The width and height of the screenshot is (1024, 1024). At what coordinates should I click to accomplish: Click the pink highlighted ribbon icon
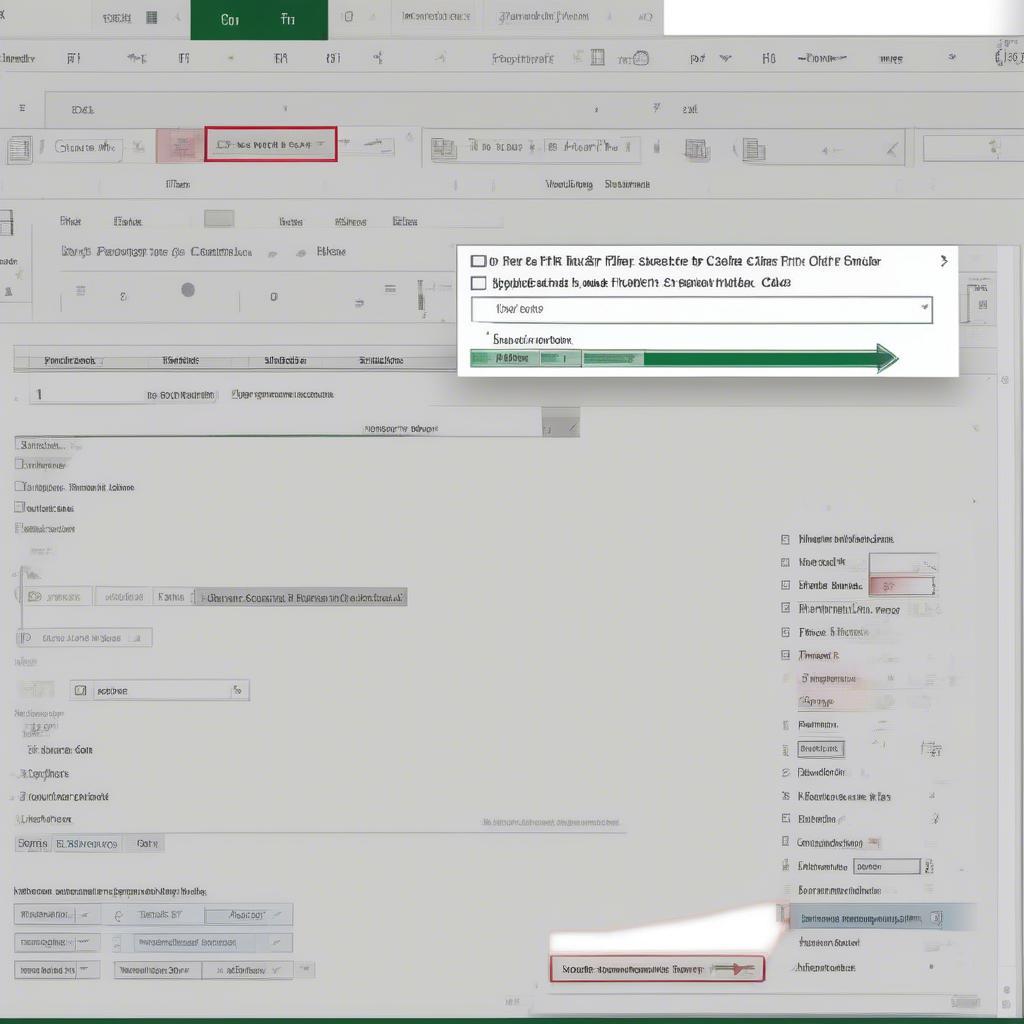[x=180, y=145]
